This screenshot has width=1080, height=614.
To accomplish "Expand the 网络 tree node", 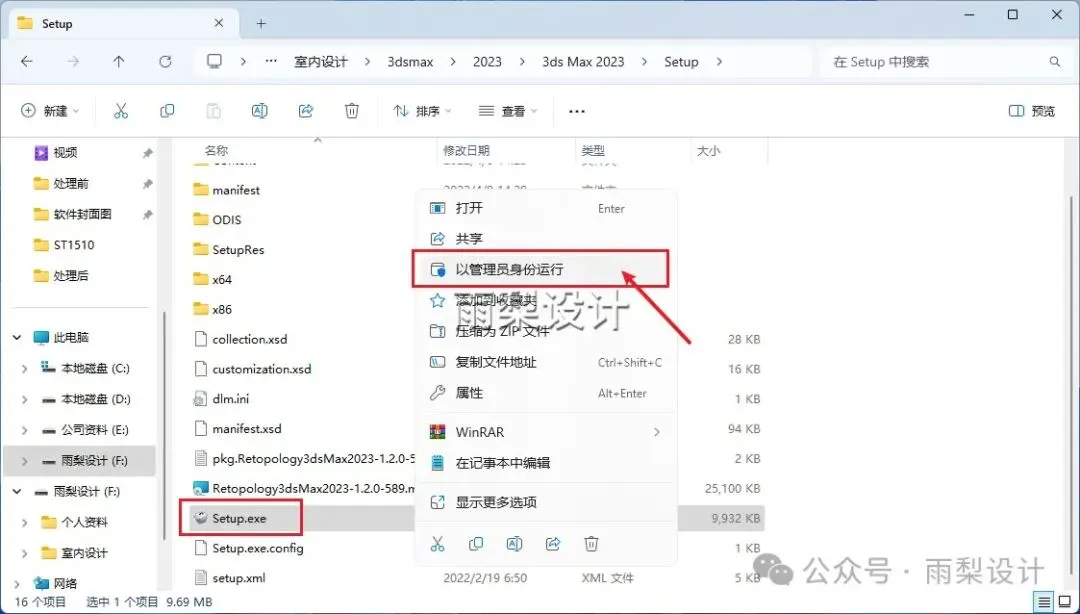I will 17,584.
